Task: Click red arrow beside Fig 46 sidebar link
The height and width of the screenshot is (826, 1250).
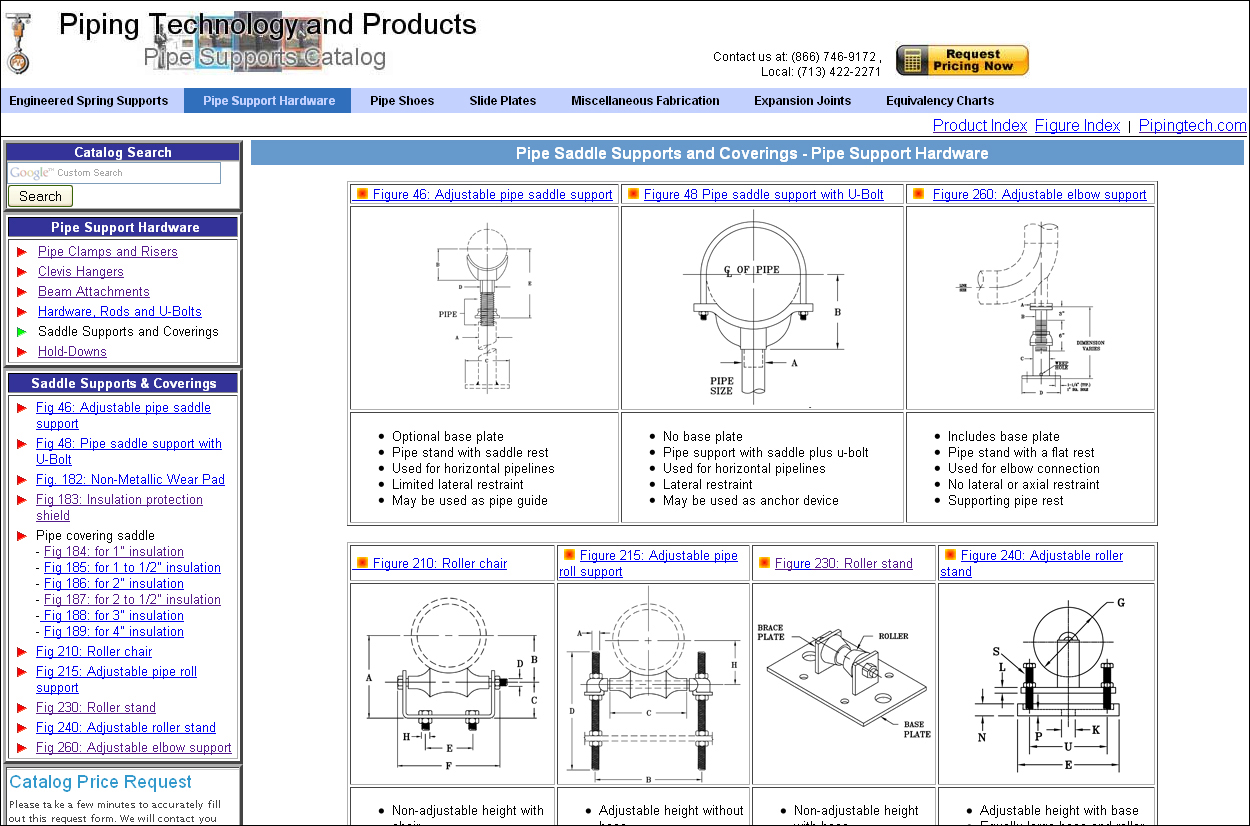Action: point(22,408)
